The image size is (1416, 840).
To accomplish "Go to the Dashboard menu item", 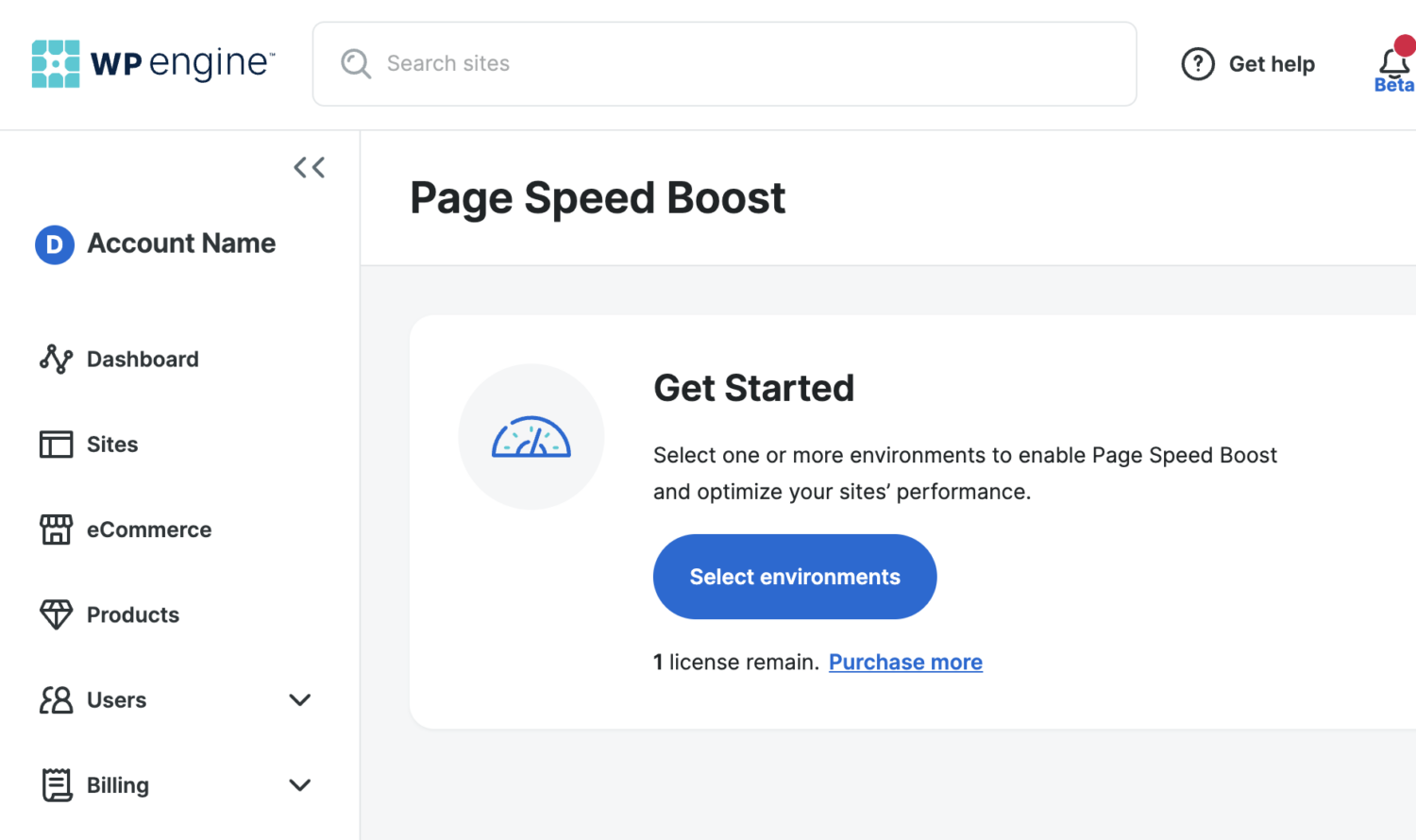I will click(143, 359).
